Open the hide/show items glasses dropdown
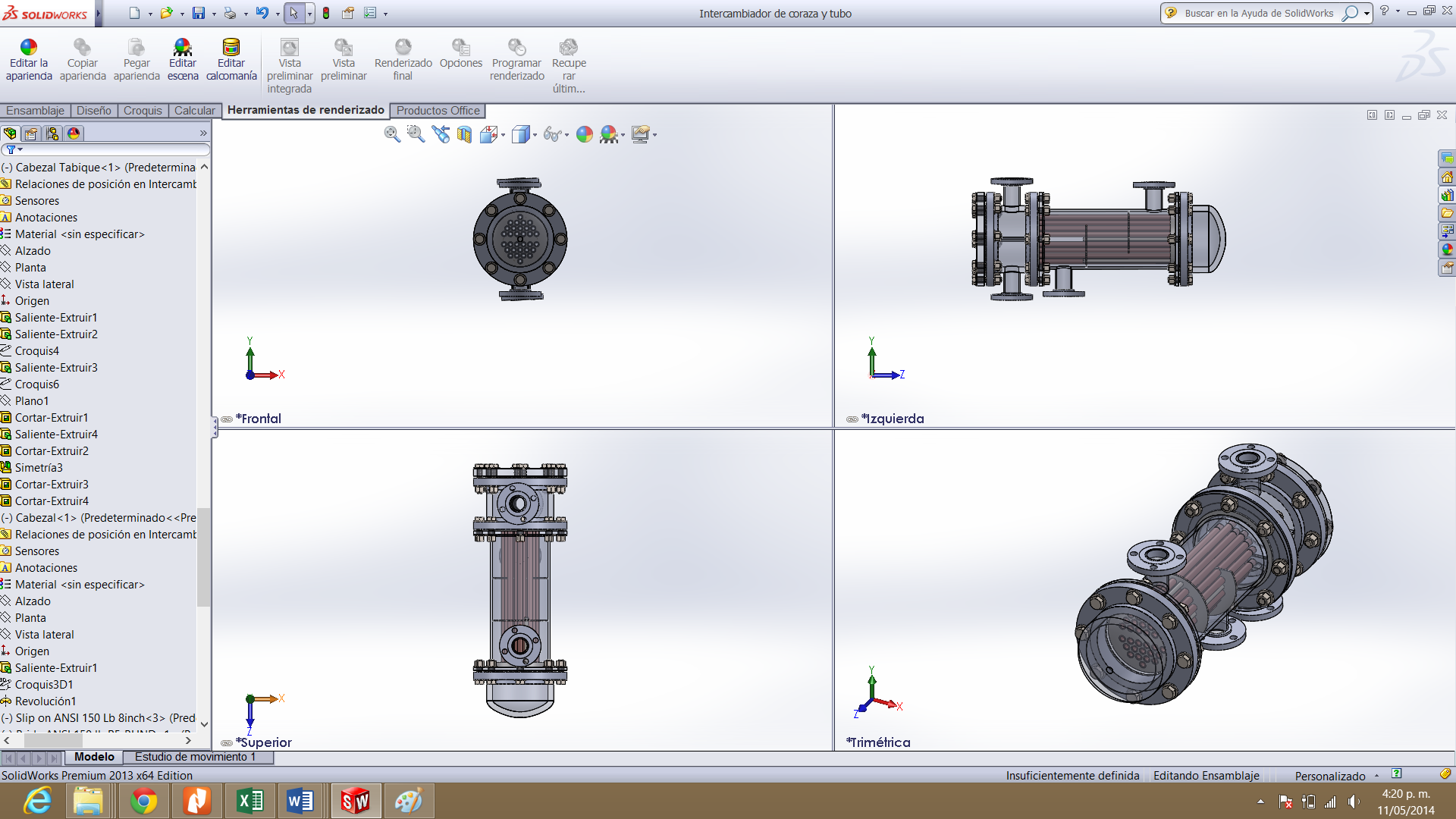 pos(566,136)
